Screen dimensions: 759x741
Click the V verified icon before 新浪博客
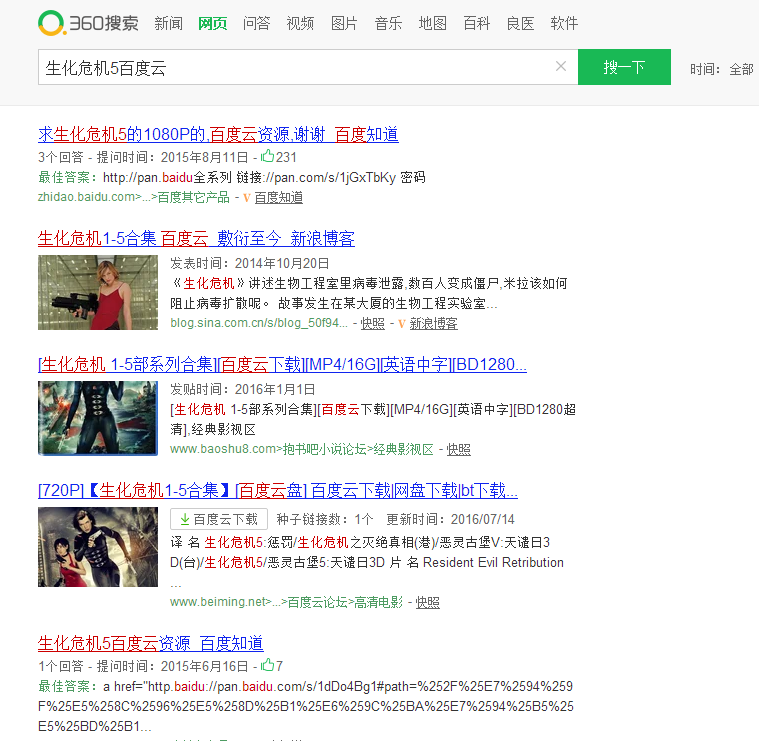tap(402, 323)
